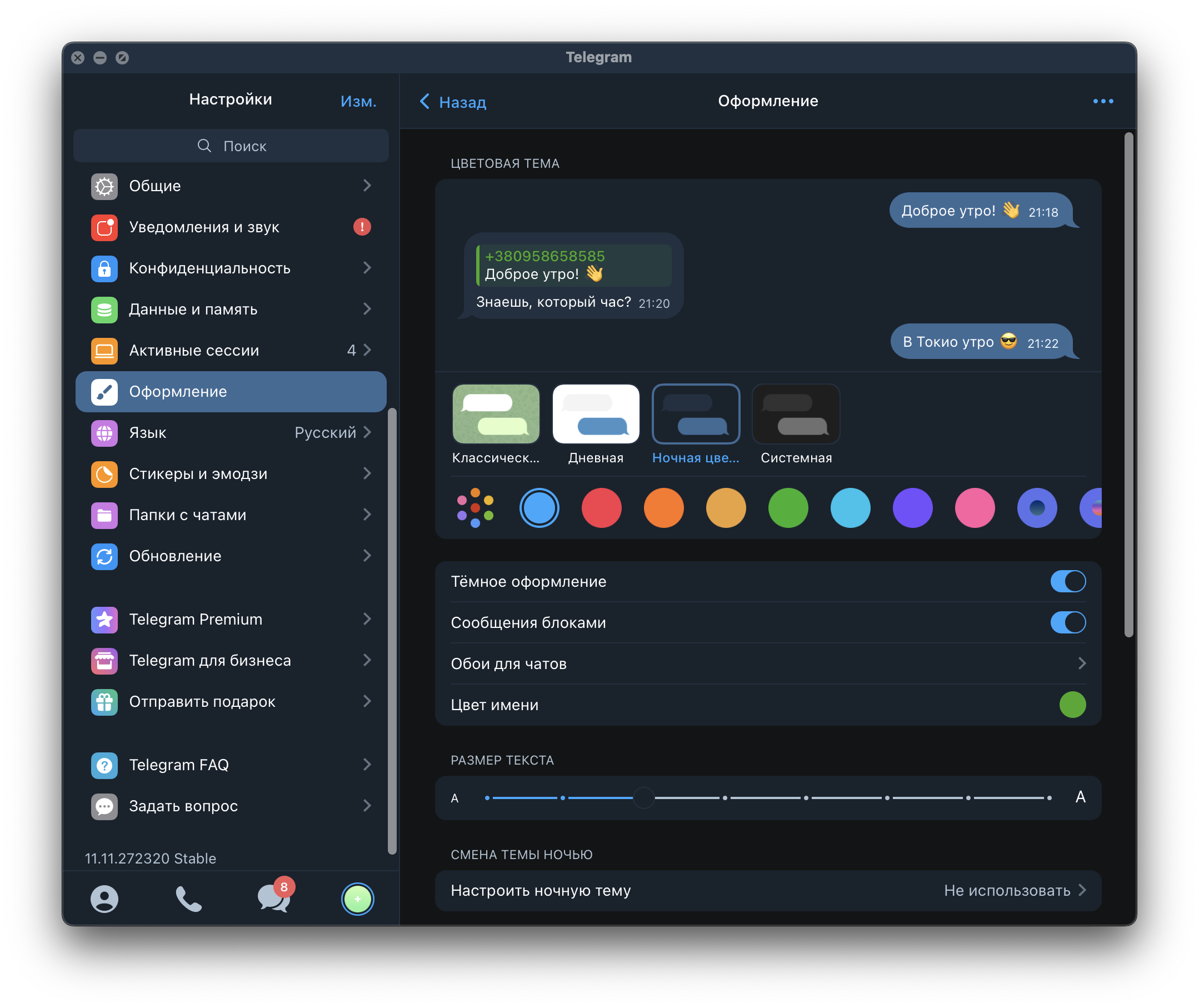Image resolution: width=1199 pixels, height=1008 pixels.
Task: Click the Privacy lock icon
Action: [104, 268]
